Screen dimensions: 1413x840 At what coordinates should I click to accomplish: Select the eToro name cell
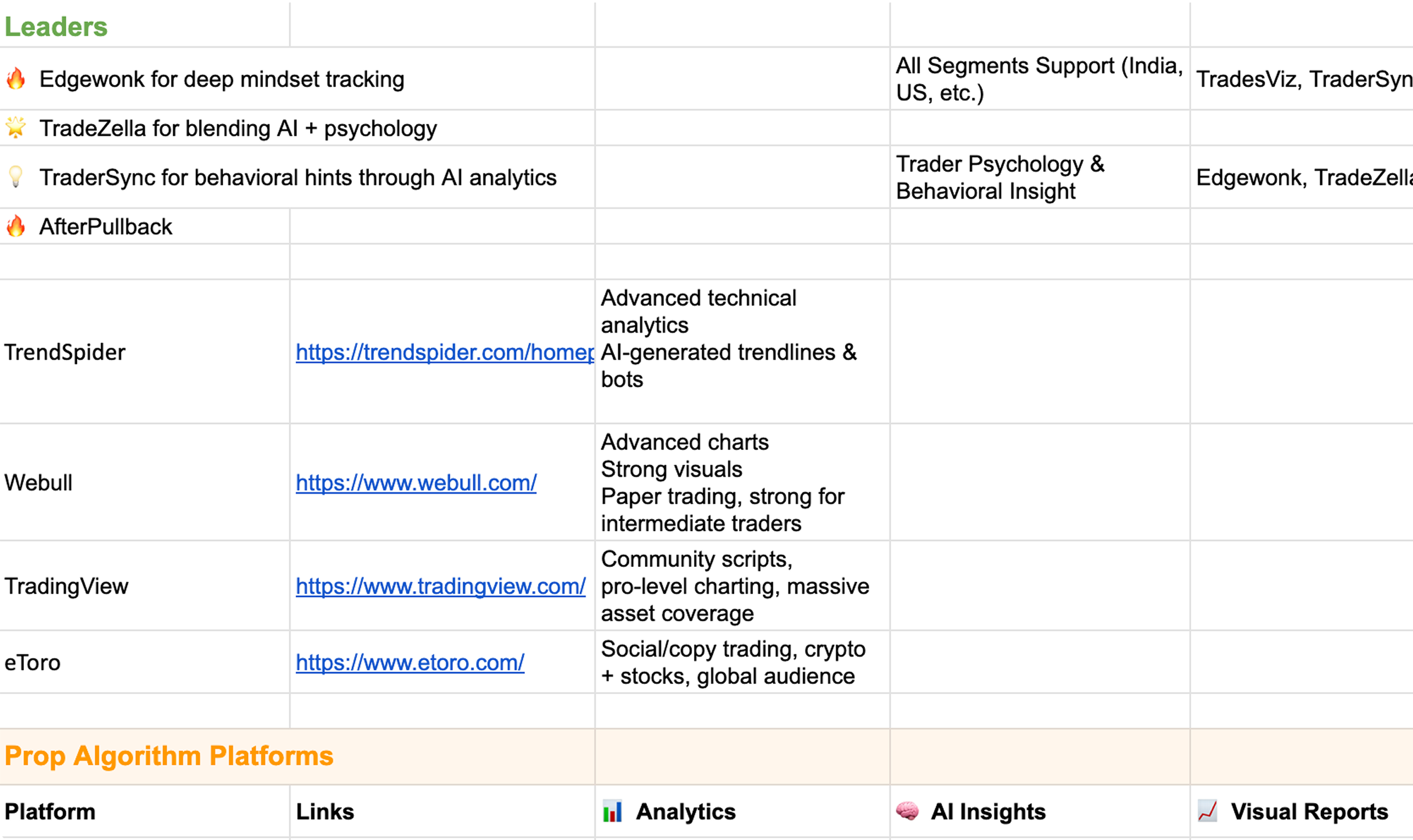pos(33,663)
